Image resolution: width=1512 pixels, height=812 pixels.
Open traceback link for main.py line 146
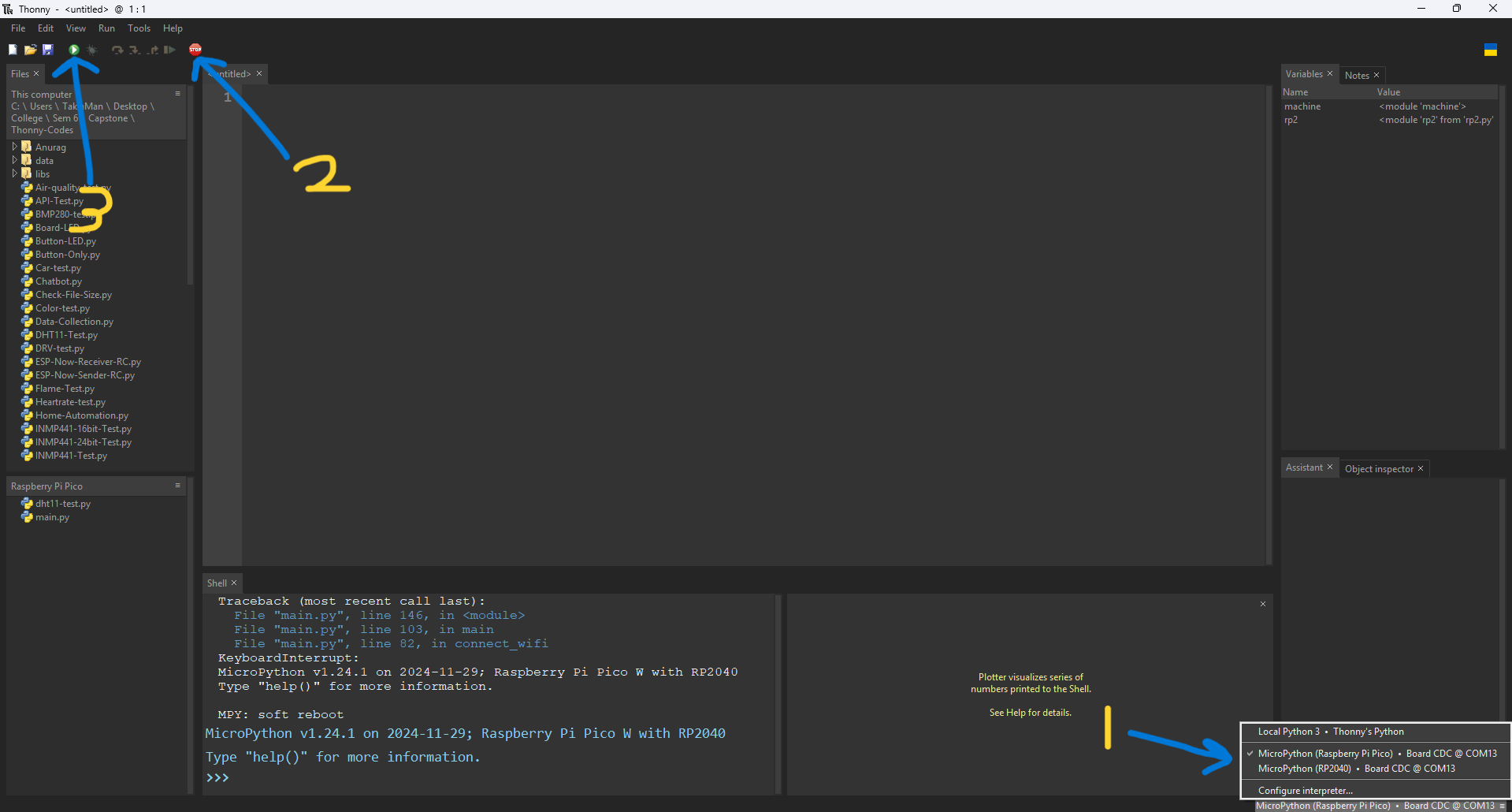click(379, 616)
